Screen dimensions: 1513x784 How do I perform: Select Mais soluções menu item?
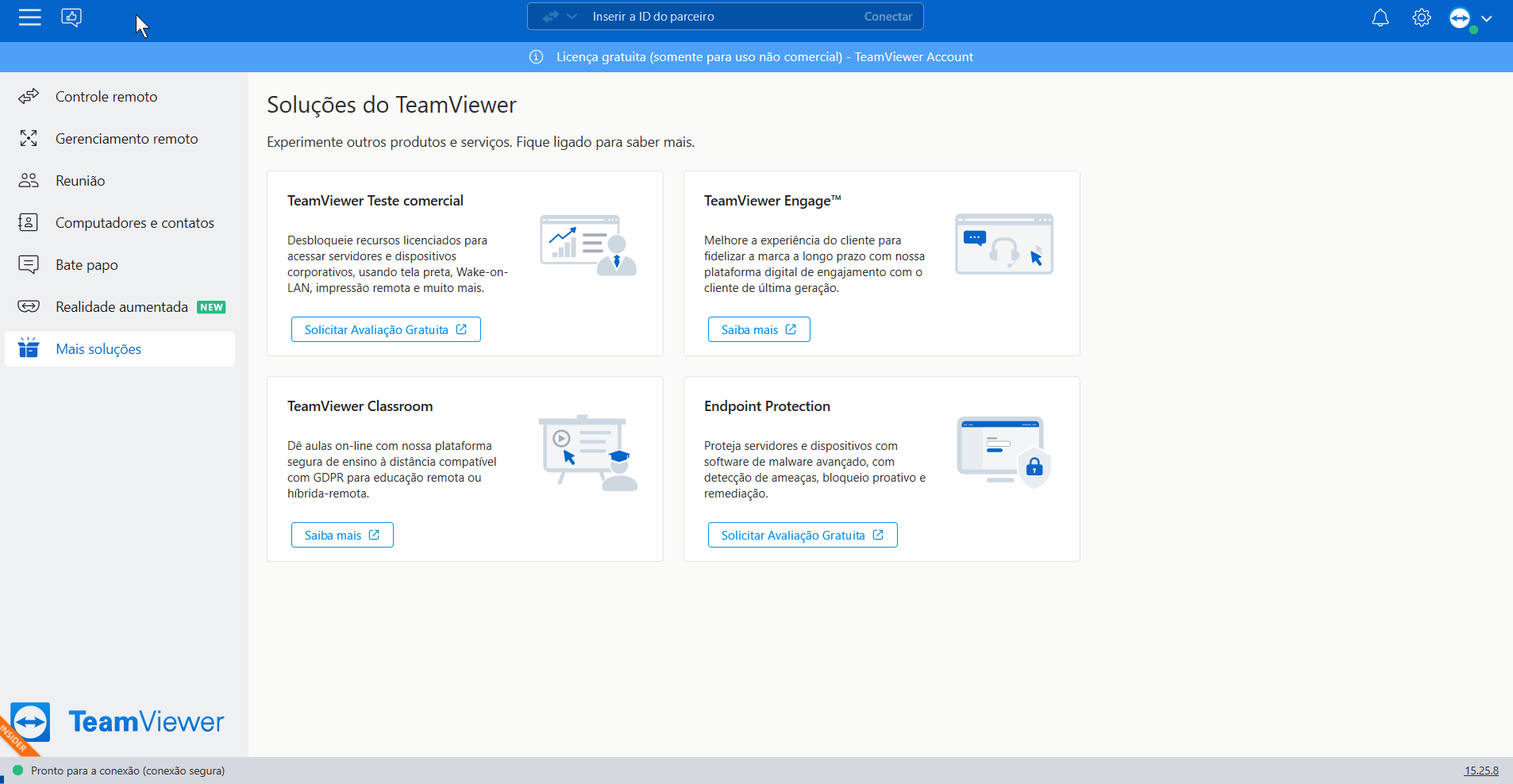pyautogui.click(x=120, y=349)
